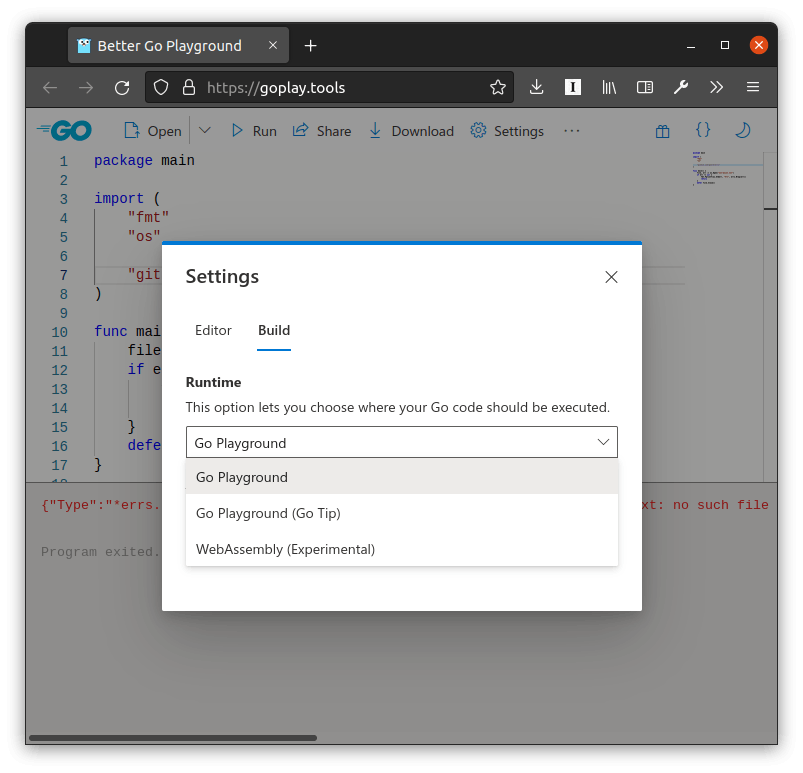
Task: Toggle dark mode using the moon icon
Action: coord(743,130)
